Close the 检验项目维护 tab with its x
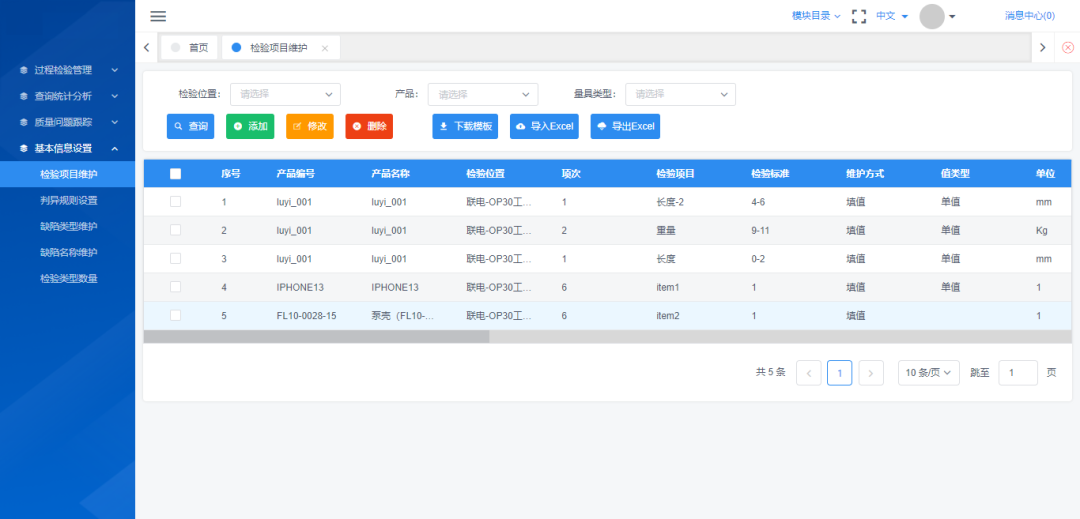This screenshot has height=519, width=1080. (x=325, y=48)
